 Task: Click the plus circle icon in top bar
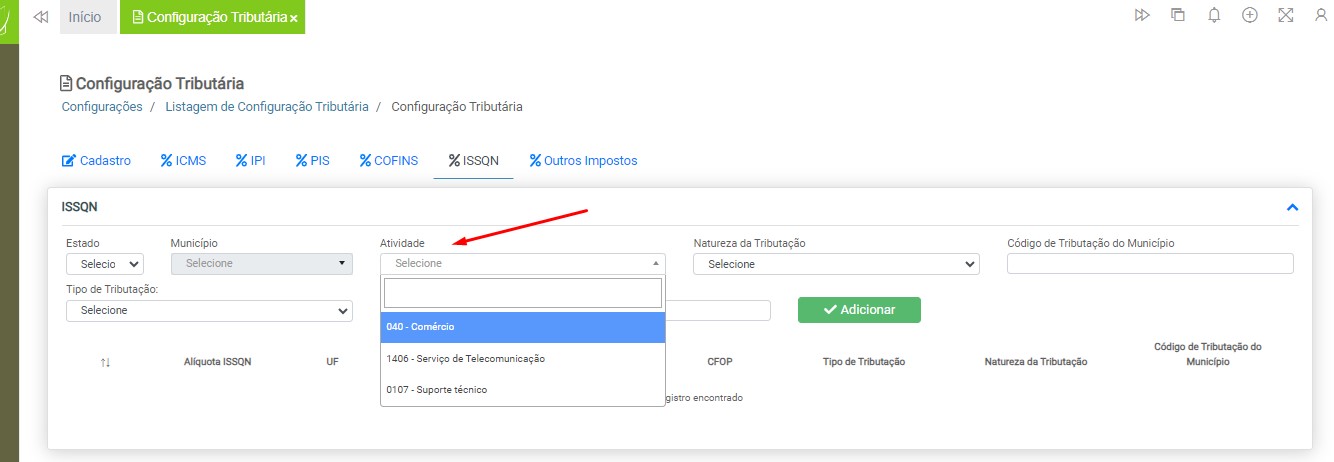(x=1249, y=15)
